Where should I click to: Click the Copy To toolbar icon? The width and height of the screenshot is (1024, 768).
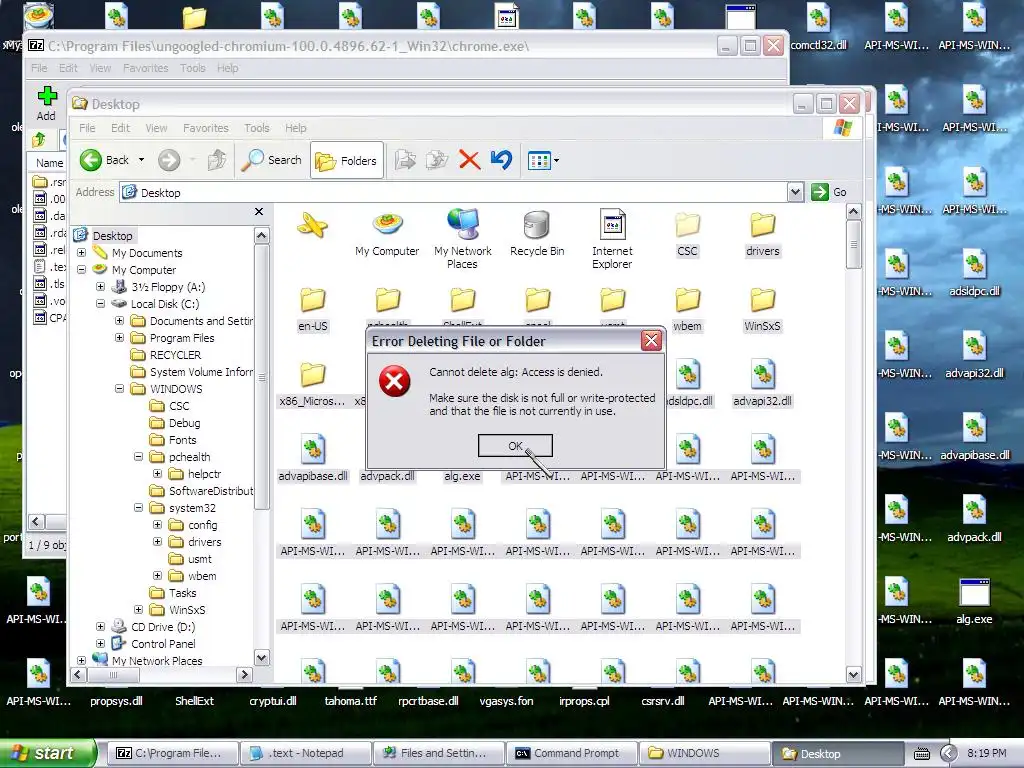[x=437, y=160]
